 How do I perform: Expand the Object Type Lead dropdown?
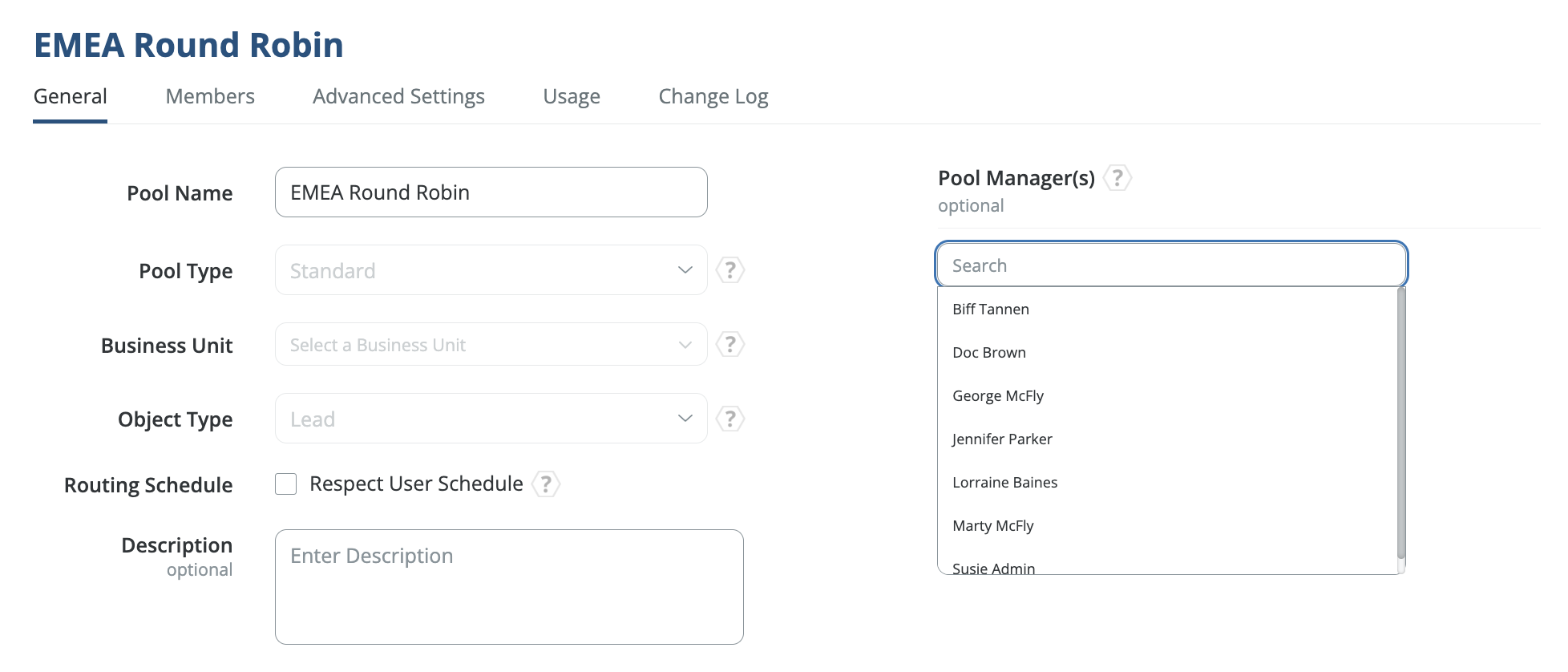pyautogui.click(x=491, y=419)
